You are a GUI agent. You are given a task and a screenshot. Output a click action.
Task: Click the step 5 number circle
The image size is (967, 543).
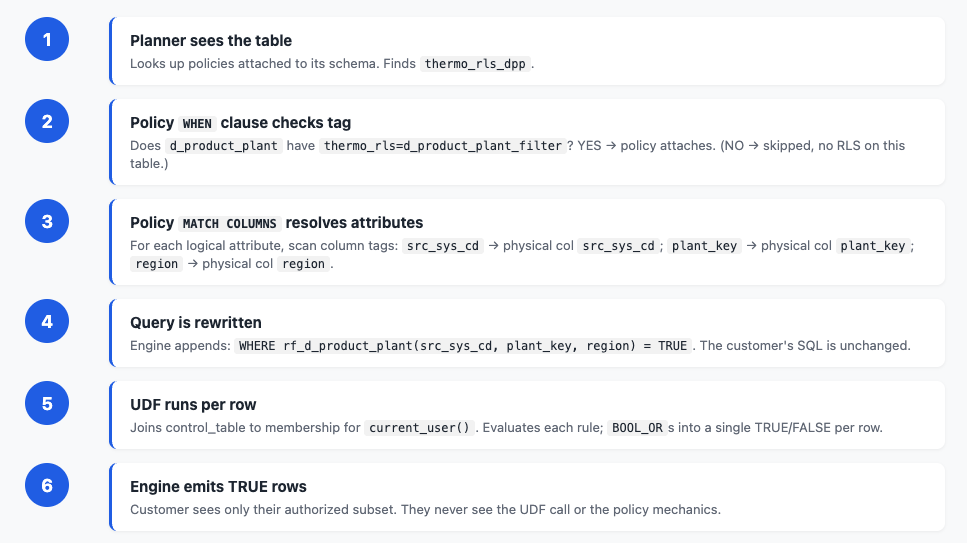click(47, 404)
